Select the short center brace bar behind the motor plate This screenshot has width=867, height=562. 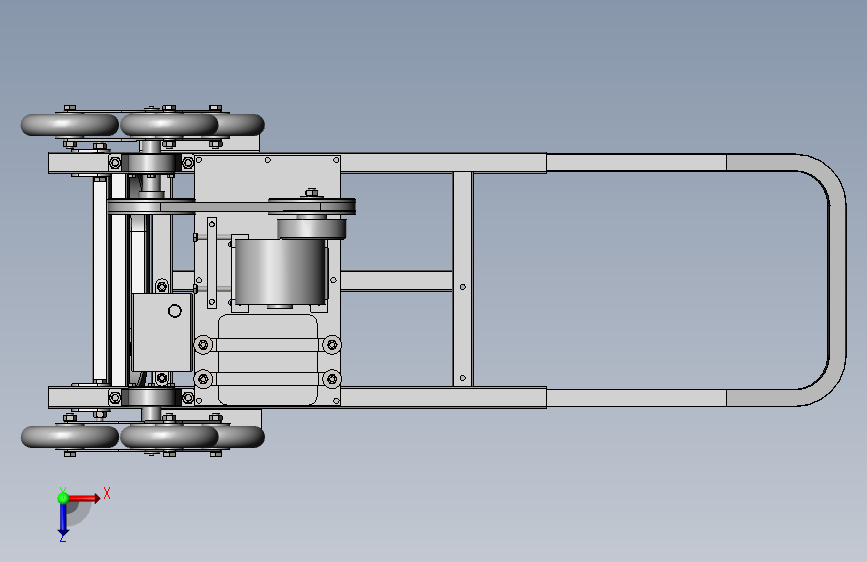pyautogui.click(x=396, y=280)
